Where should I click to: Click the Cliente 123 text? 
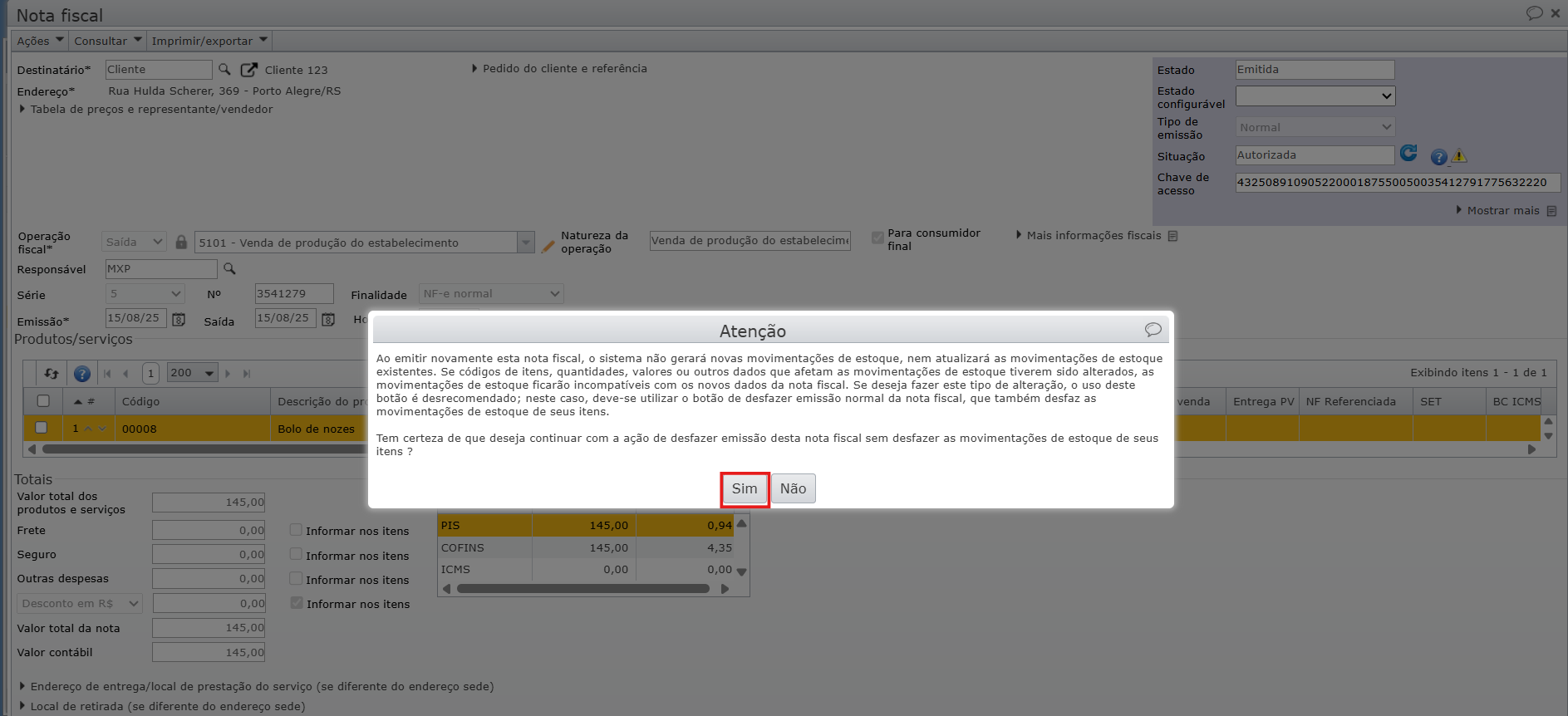pos(296,70)
